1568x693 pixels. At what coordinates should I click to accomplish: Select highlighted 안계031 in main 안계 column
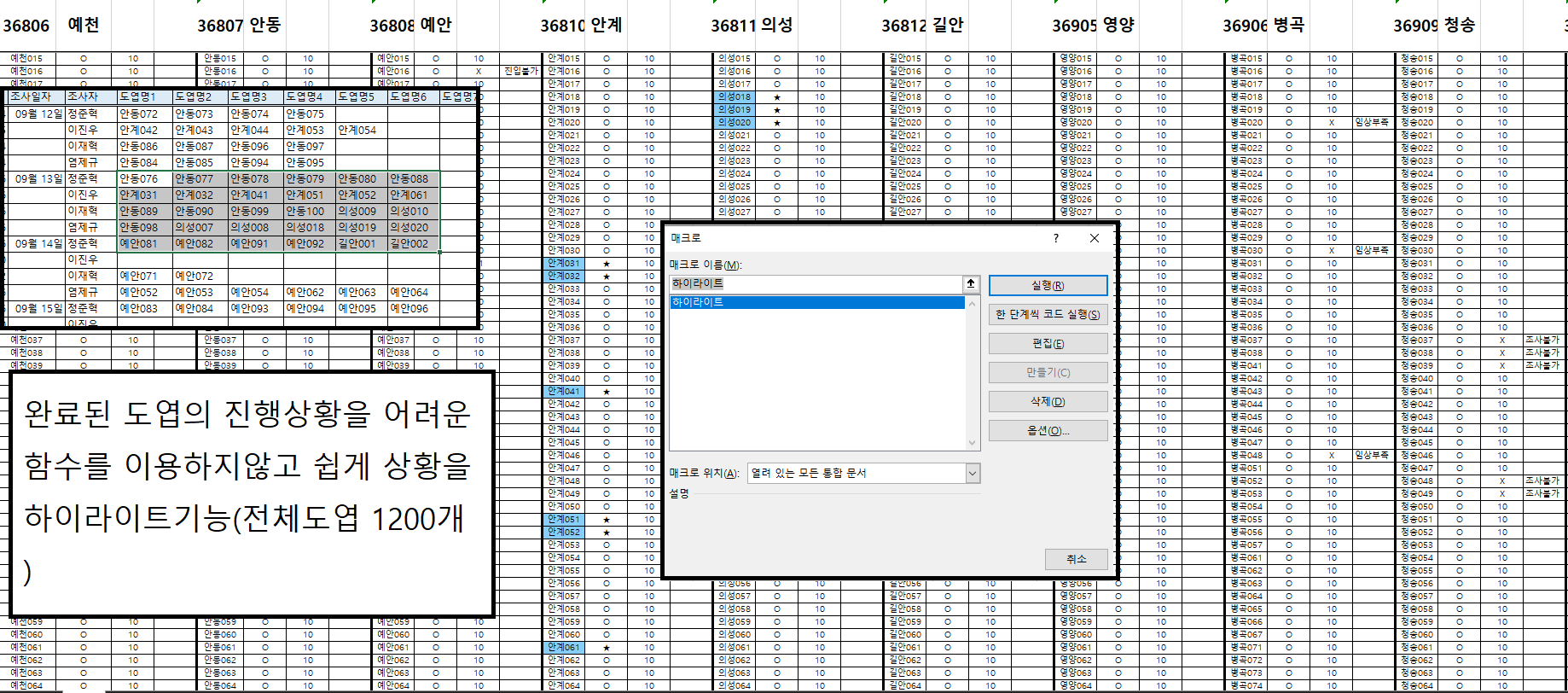(x=564, y=264)
